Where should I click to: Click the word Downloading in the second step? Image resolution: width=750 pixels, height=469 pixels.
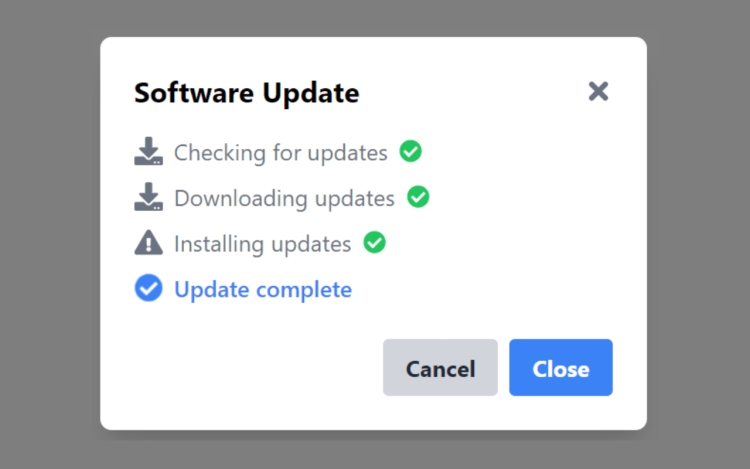(241, 198)
